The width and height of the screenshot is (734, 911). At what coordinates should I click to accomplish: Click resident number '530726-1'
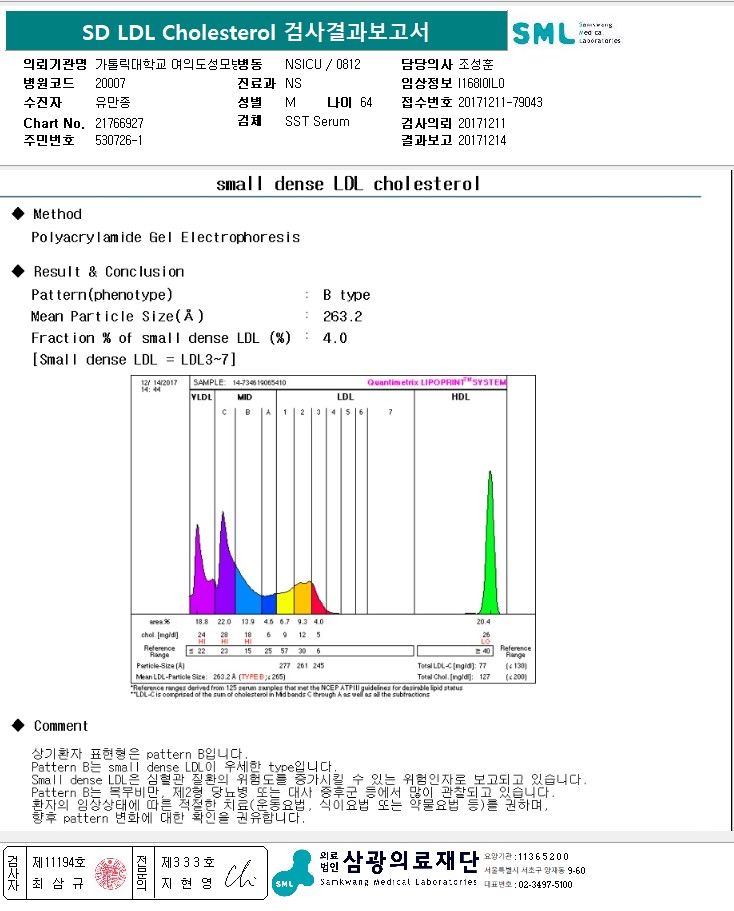point(119,140)
